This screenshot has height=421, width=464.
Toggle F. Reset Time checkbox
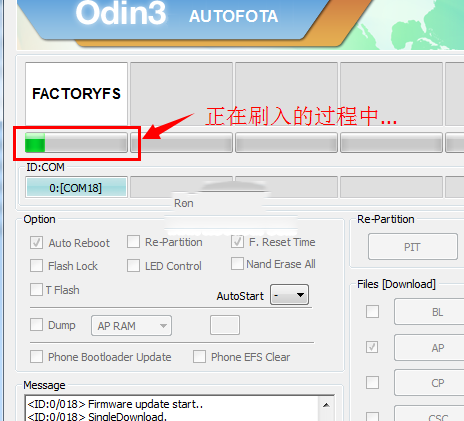(x=237, y=242)
